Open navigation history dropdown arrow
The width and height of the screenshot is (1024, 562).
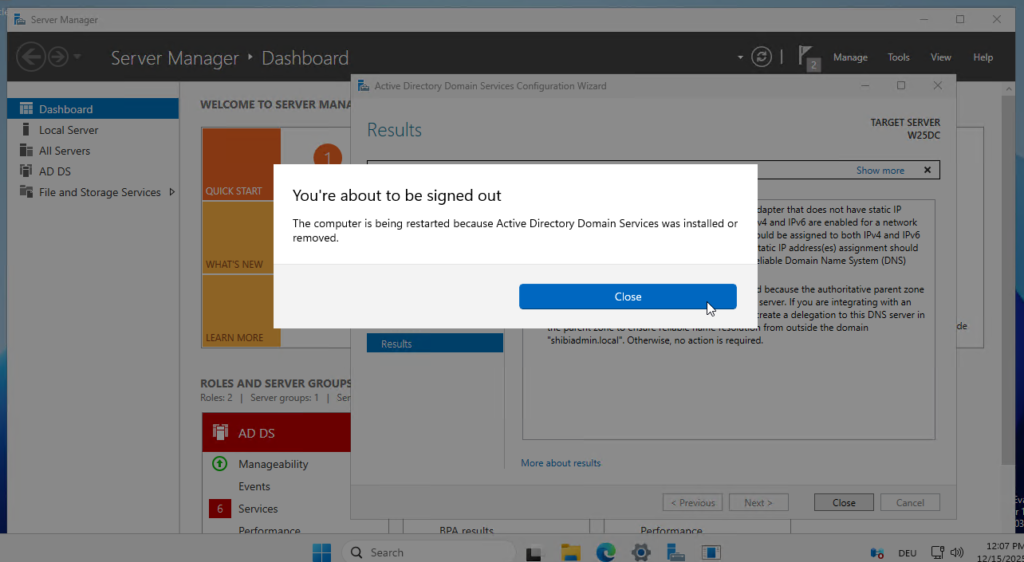coord(77,57)
